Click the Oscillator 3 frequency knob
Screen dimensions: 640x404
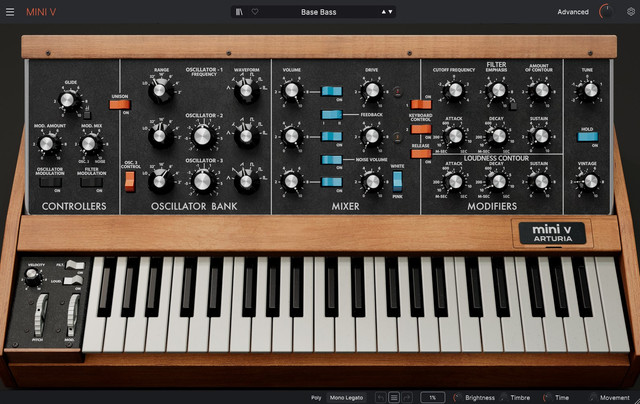[x=202, y=181]
